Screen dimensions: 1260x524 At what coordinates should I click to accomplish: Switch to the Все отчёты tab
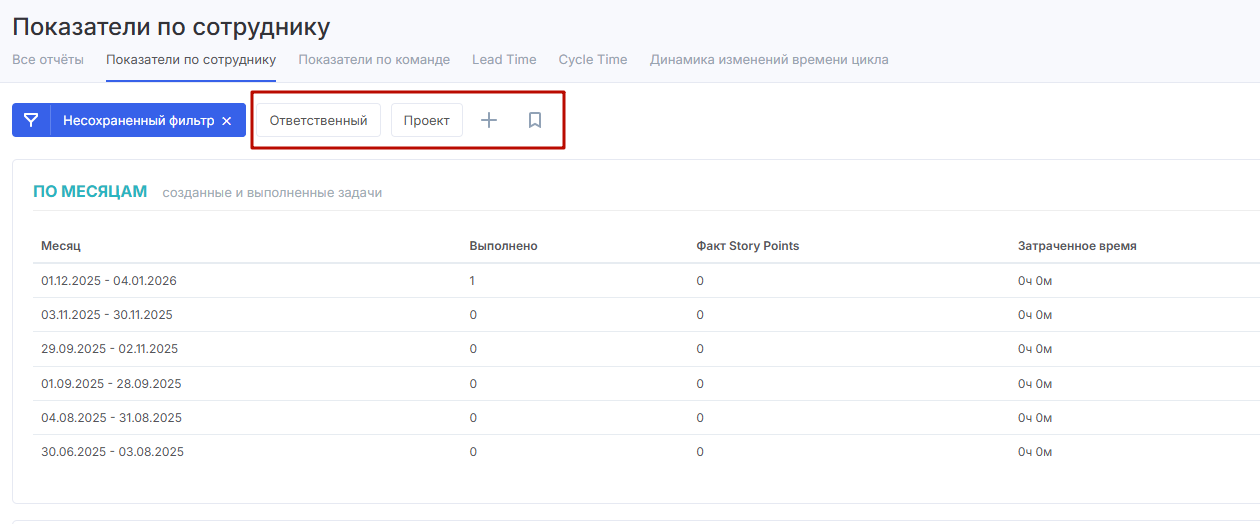tap(48, 59)
